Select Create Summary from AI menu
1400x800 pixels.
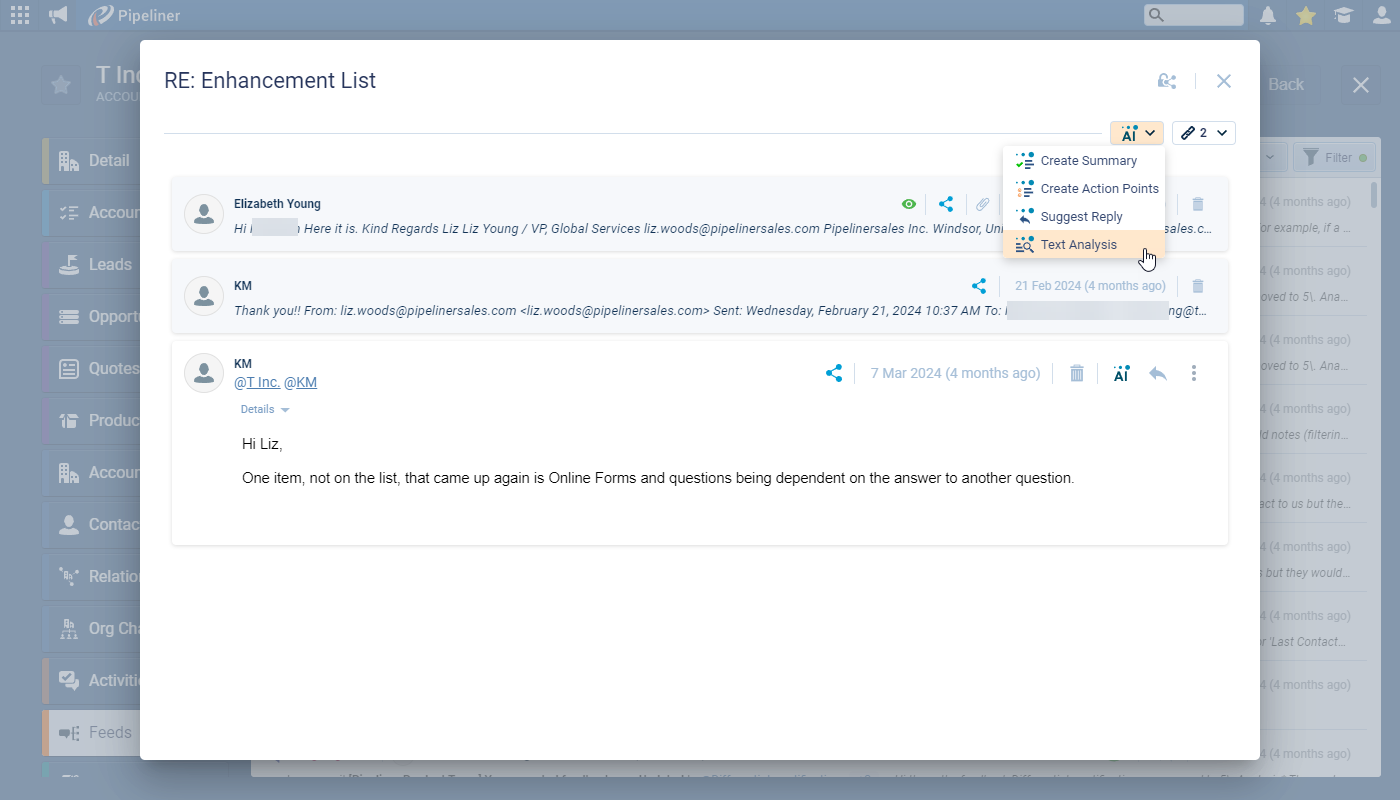[x=1088, y=161]
